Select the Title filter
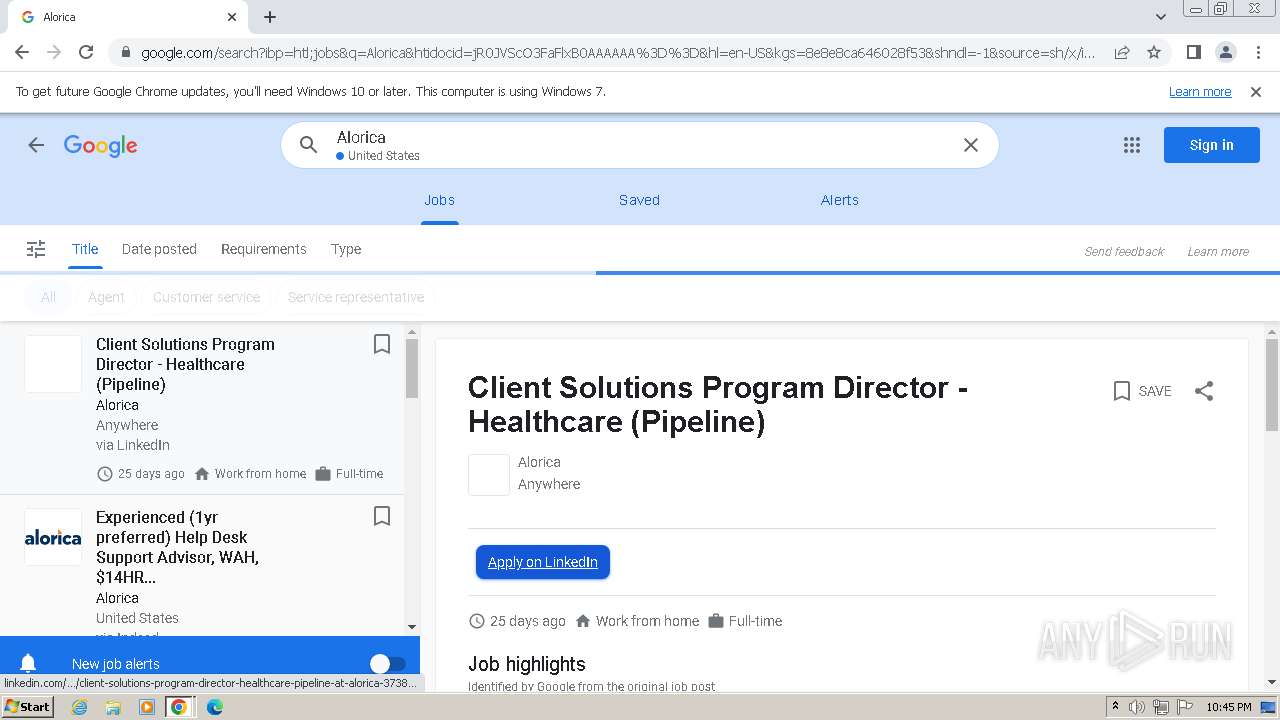The height and width of the screenshot is (720, 1280). point(85,249)
